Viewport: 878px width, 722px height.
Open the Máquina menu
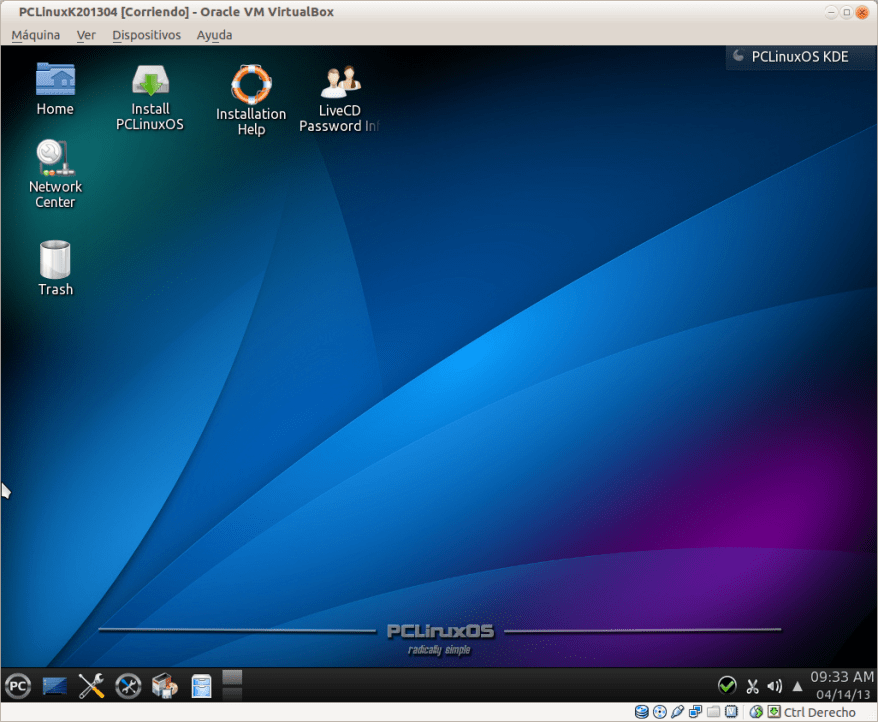click(x=35, y=34)
